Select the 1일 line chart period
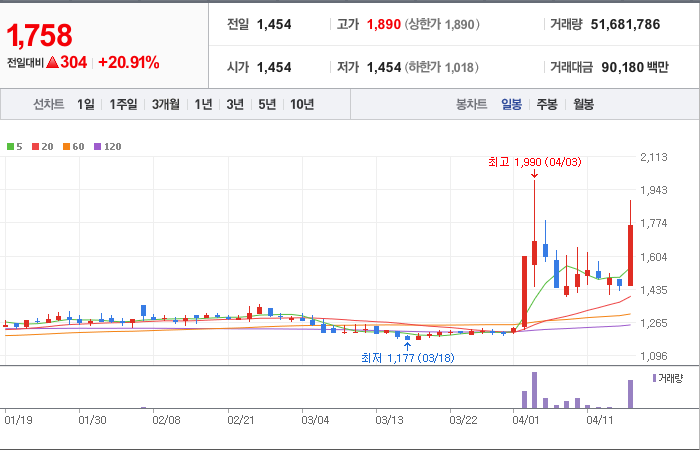 point(86,104)
